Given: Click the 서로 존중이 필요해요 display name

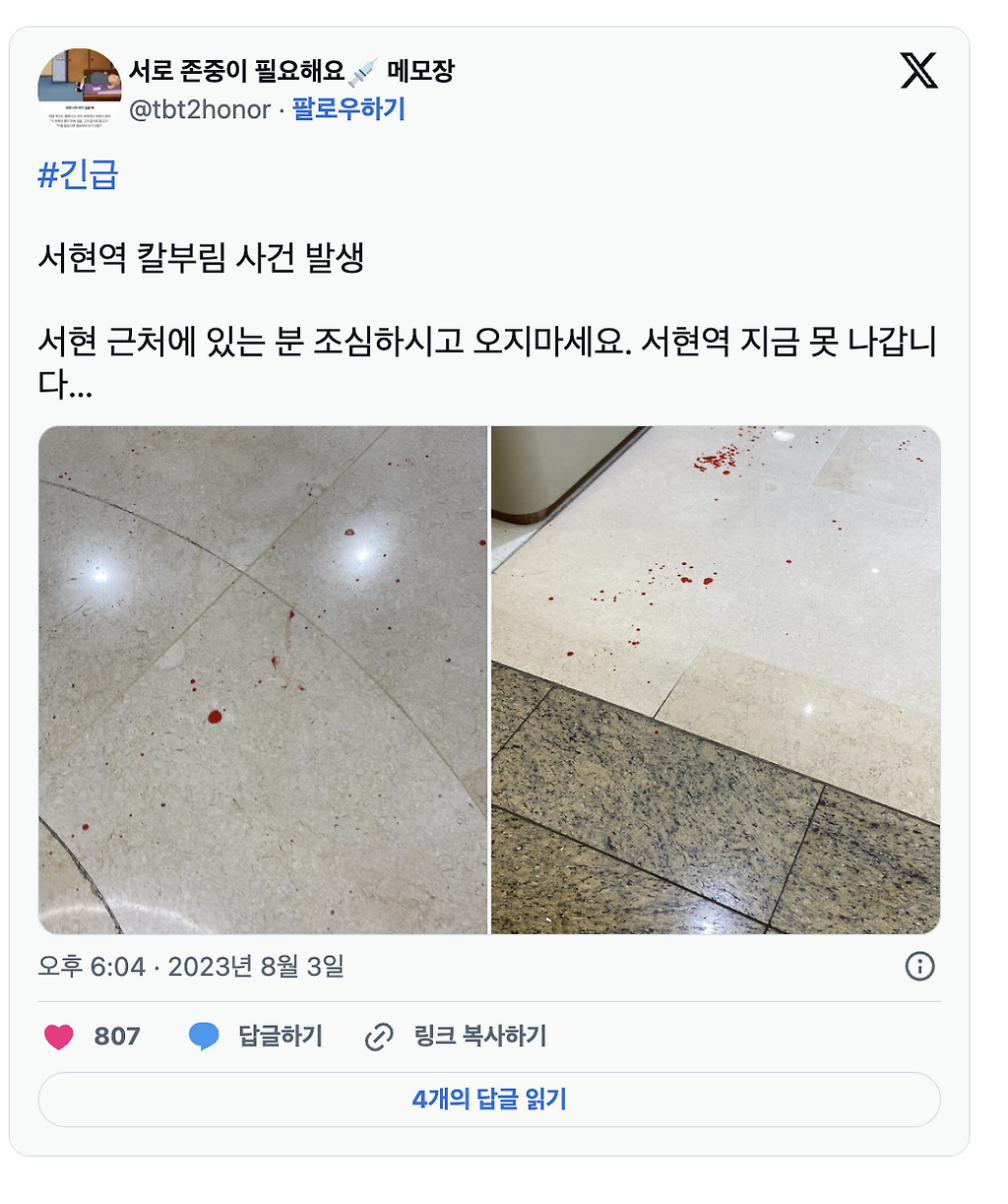Looking at the screenshot, I should click(236, 72).
